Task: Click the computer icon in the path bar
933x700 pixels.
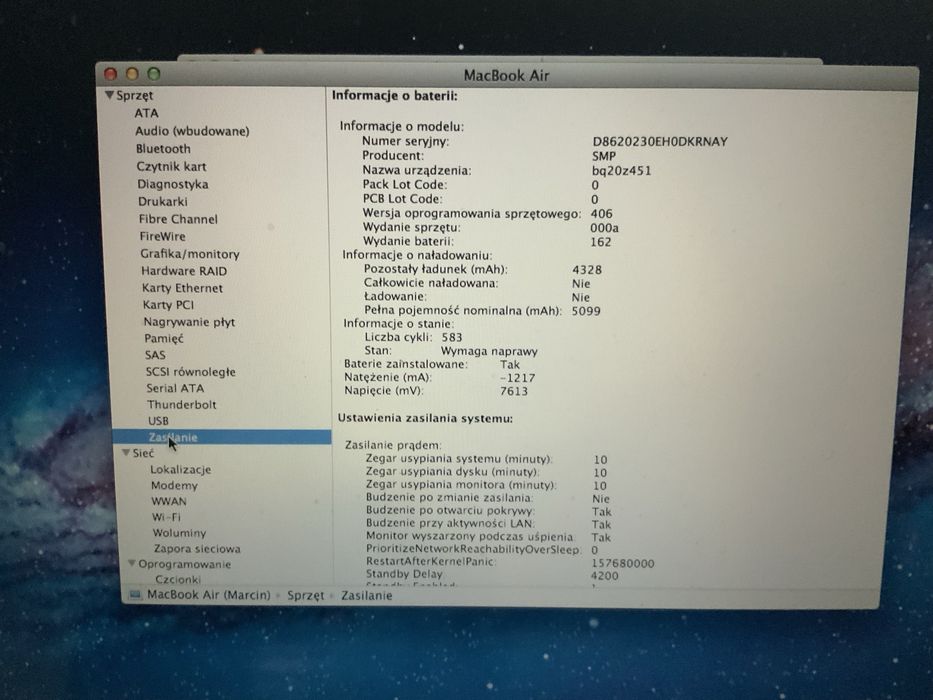Action: 135,595
